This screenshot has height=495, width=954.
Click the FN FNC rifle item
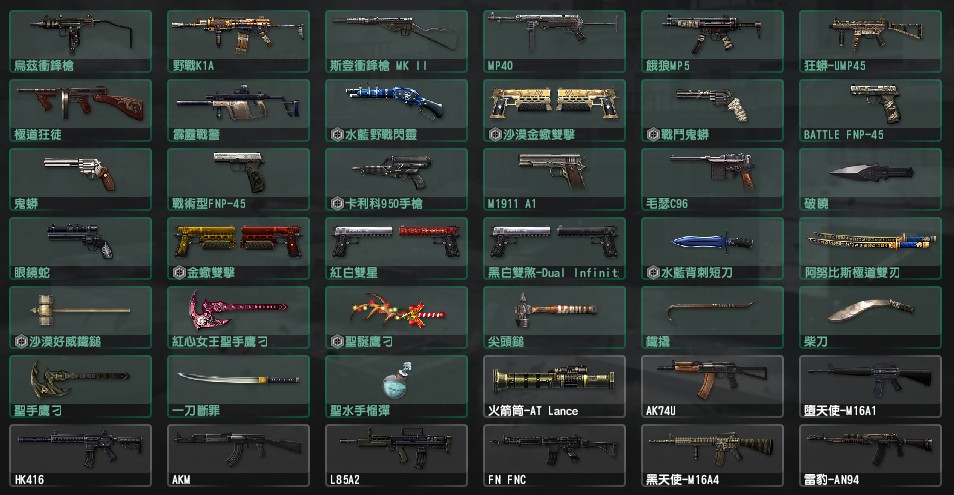point(554,455)
